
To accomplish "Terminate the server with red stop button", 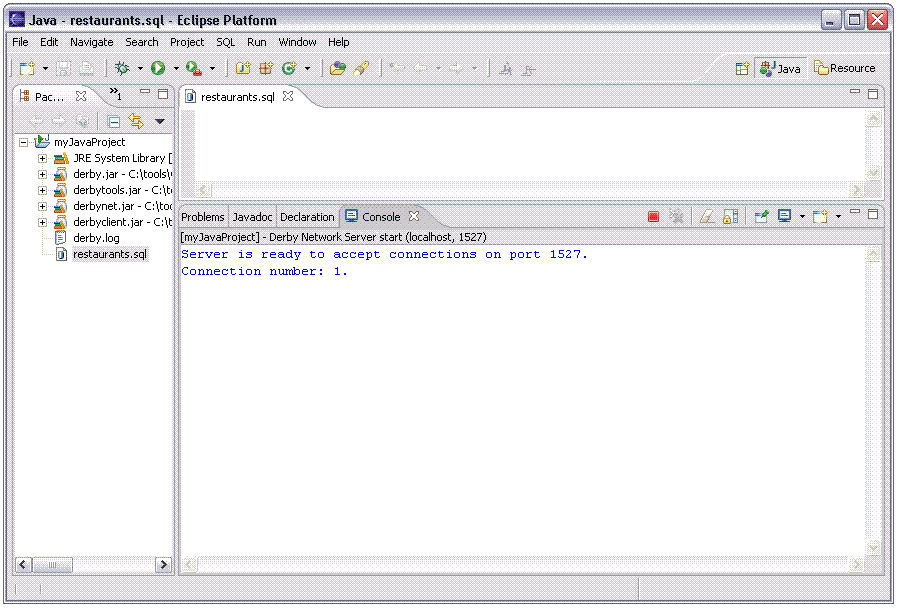I will tap(653, 217).
